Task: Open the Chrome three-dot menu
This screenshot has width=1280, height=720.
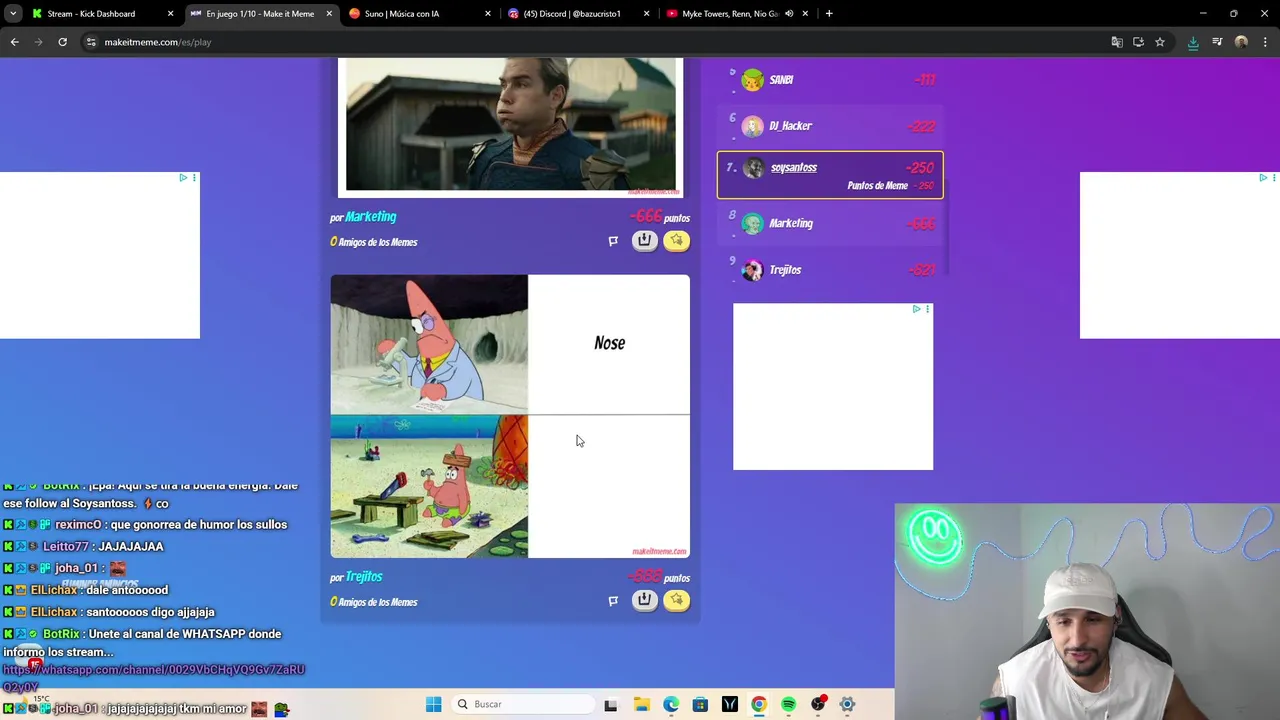Action: [1265, 42]
